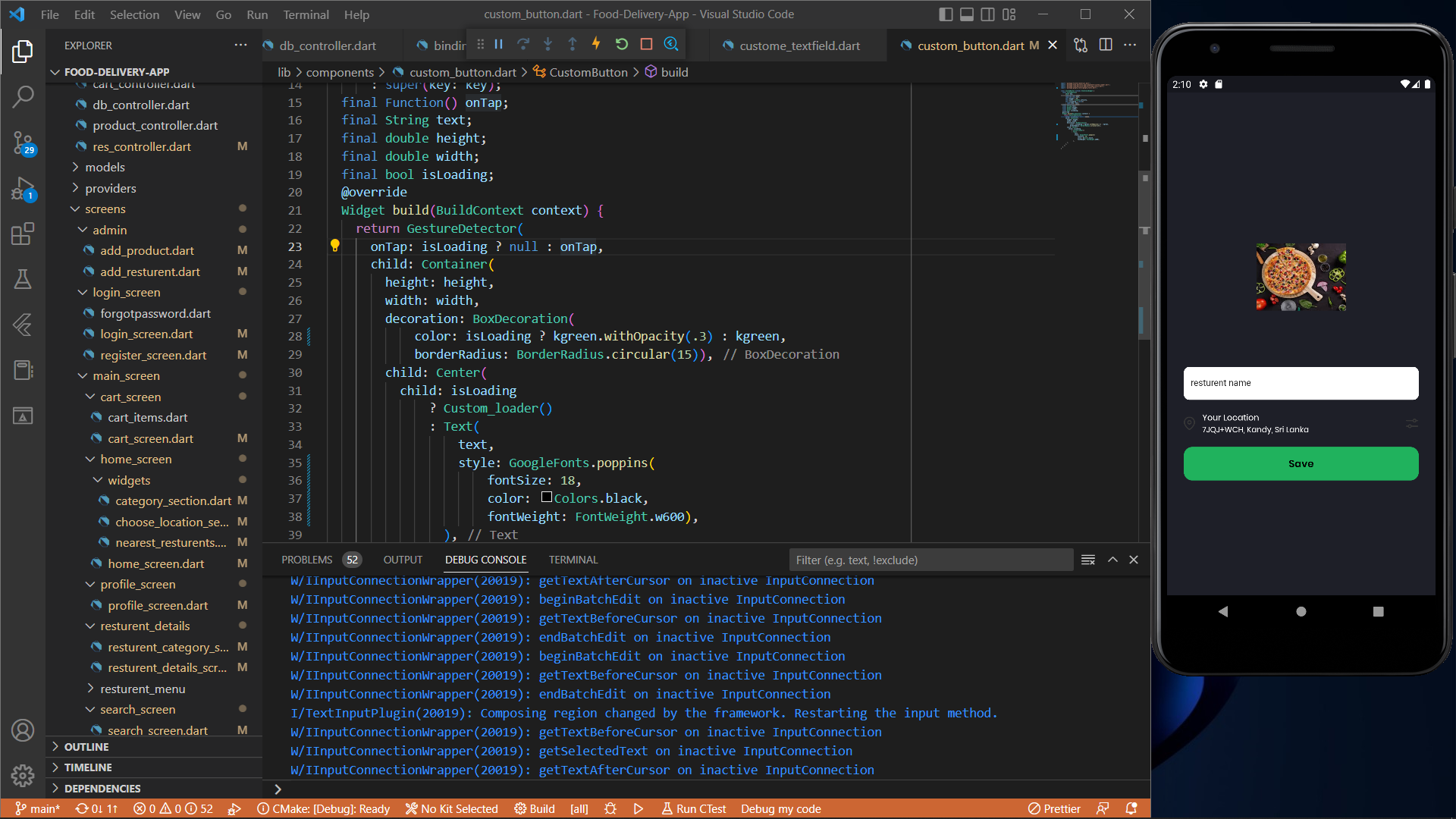1456x819 pixels.
Task: Restart the debug session
Action: coord(622,45)
